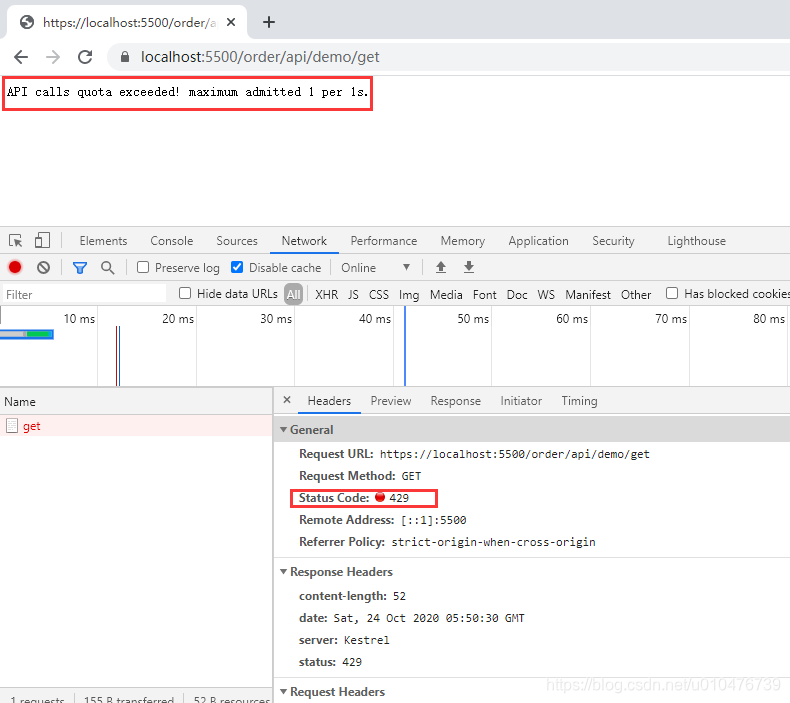Select the get request row

pos(136,426)
